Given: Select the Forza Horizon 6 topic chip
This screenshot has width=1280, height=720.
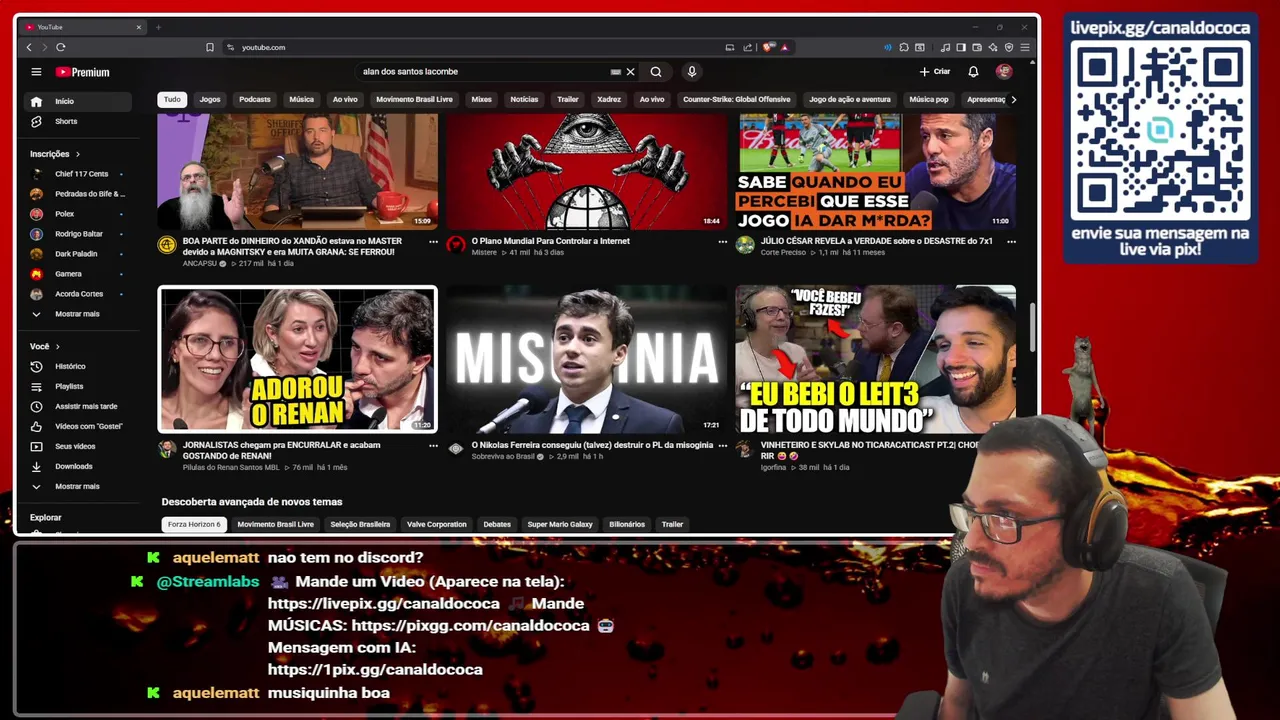Looking at the screenshot, I should (x=194, y=524).
